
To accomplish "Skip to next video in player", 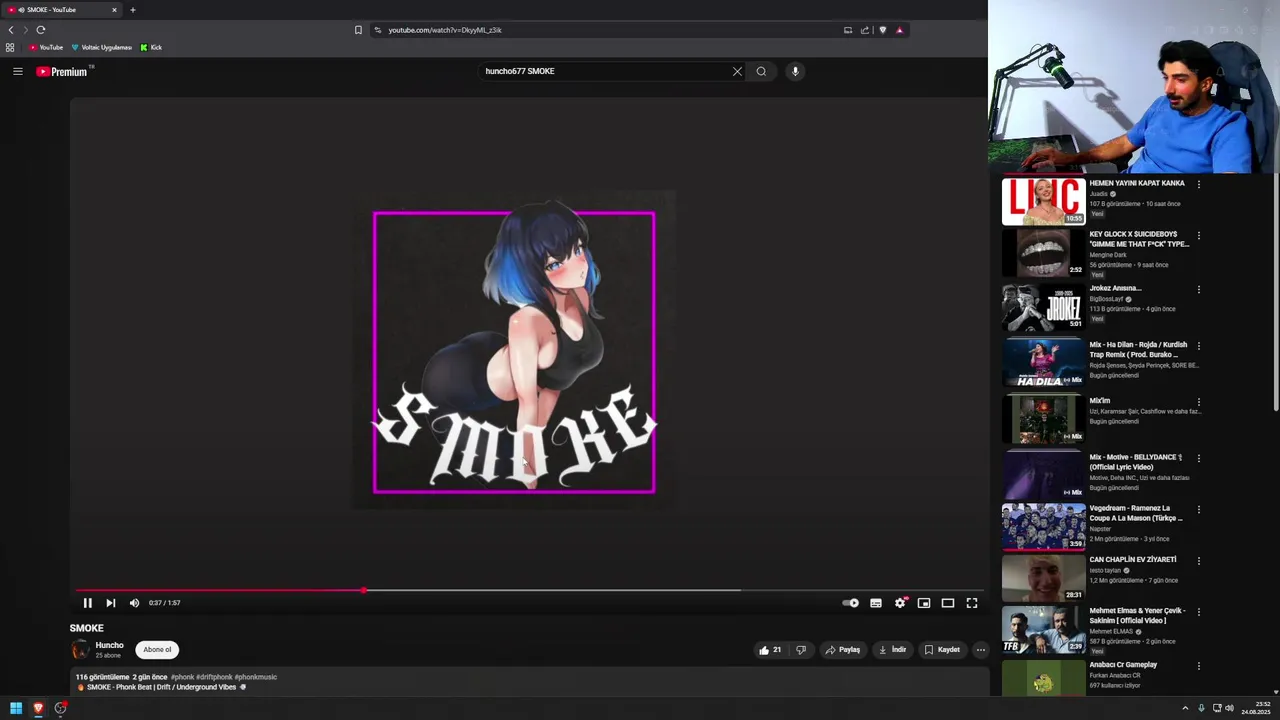I will pyautogui.click(x=110, y=603).
